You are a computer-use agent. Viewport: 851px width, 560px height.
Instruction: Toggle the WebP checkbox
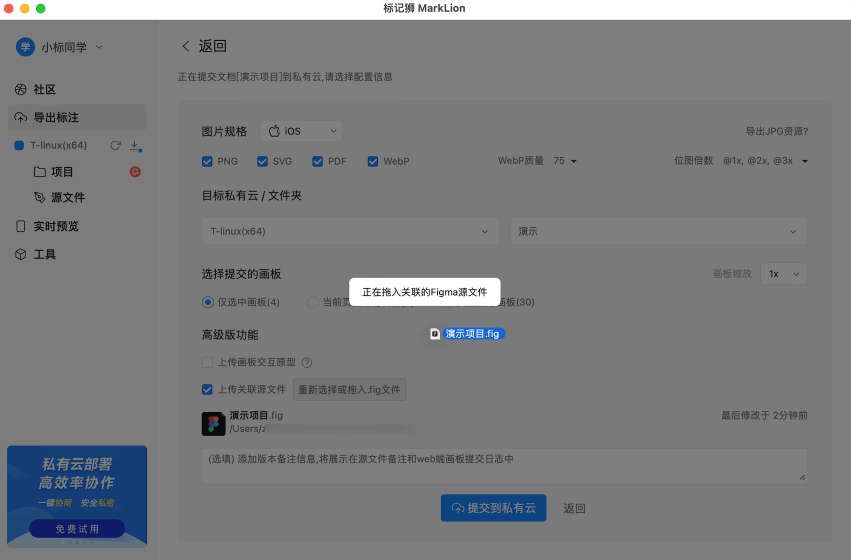coord(373,161)
